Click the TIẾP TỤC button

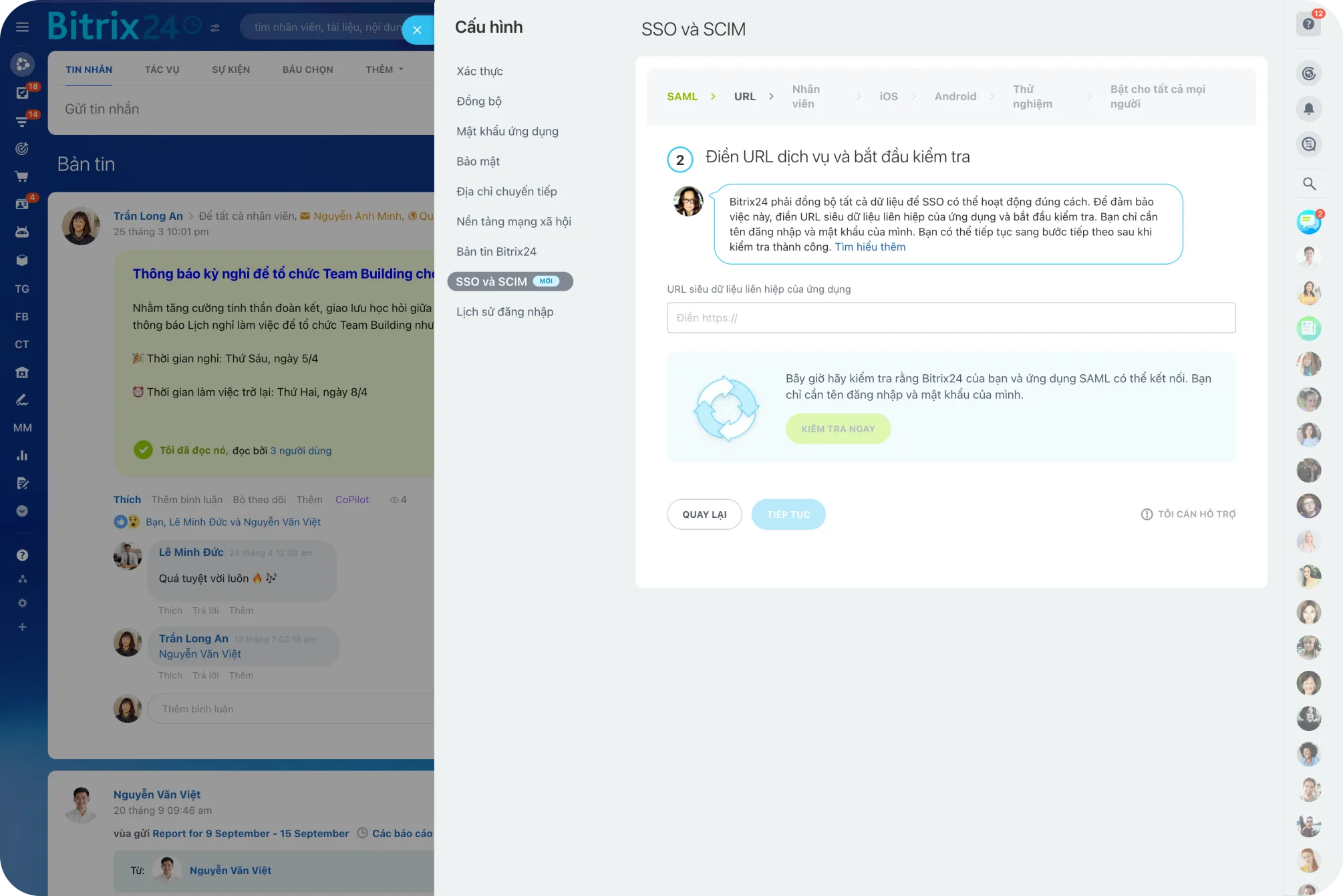coord(788,514)
